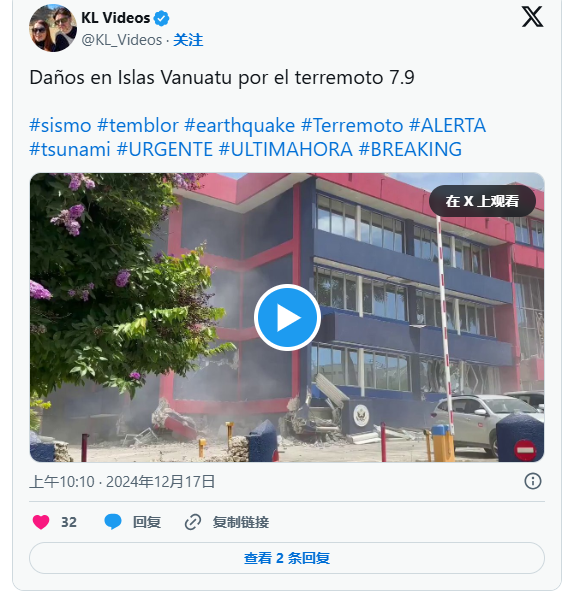Open the #sismo hashtag
The height and width of the screenshot is (607, 585).
click(60, 125)
